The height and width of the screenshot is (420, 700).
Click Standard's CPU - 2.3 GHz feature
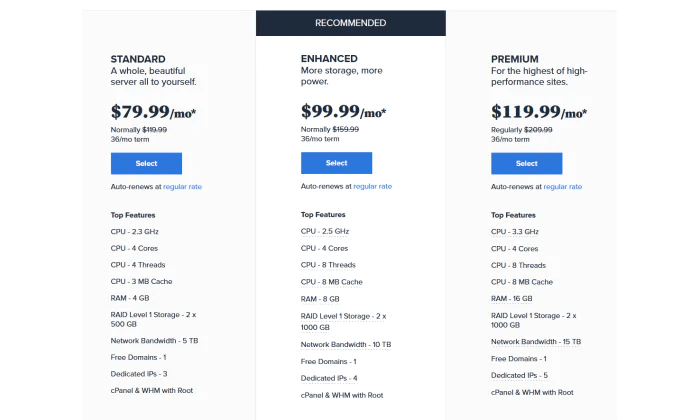click(134, 232)
